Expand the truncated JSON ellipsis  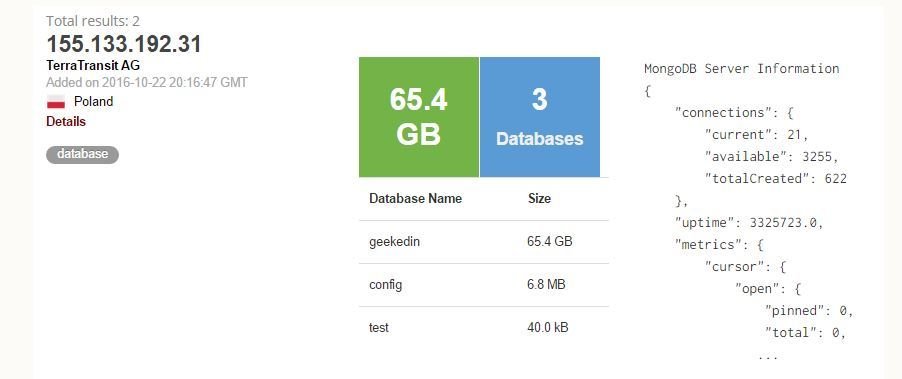(x=768, y=358)
